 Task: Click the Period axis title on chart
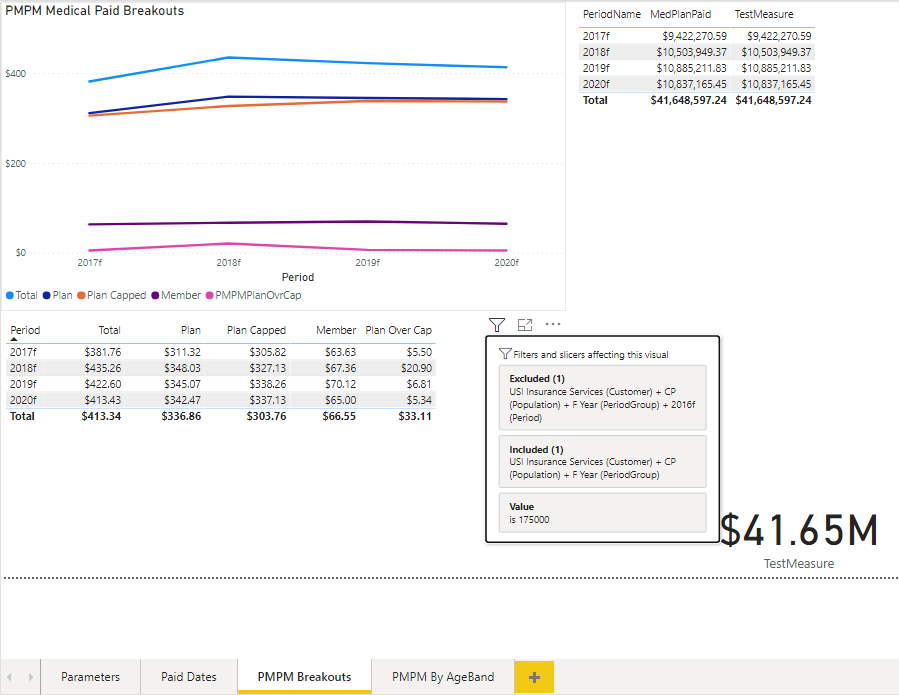pyautogui.click(x=298, y=278)
